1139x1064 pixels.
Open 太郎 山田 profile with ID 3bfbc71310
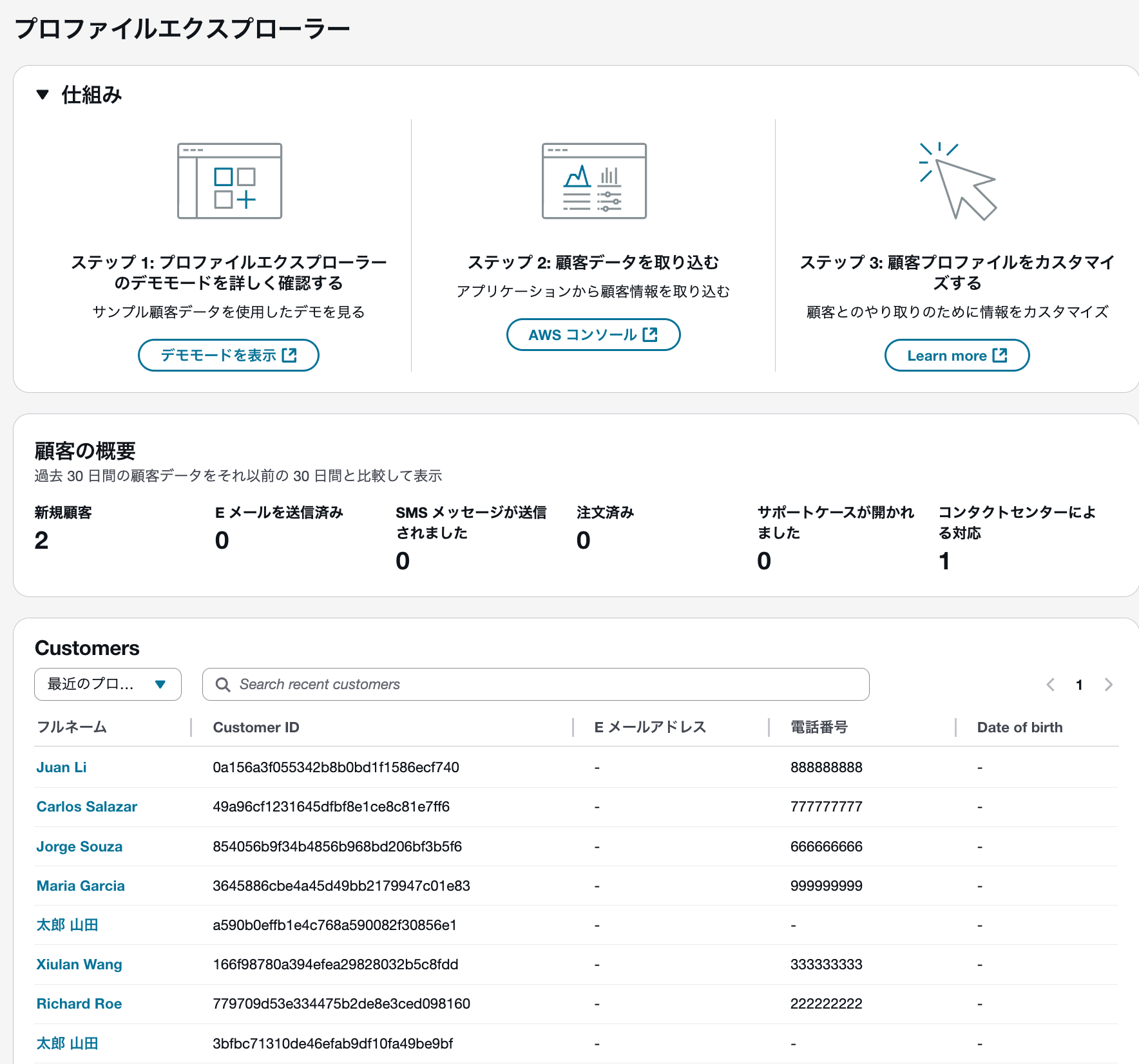coord(67,1043)
